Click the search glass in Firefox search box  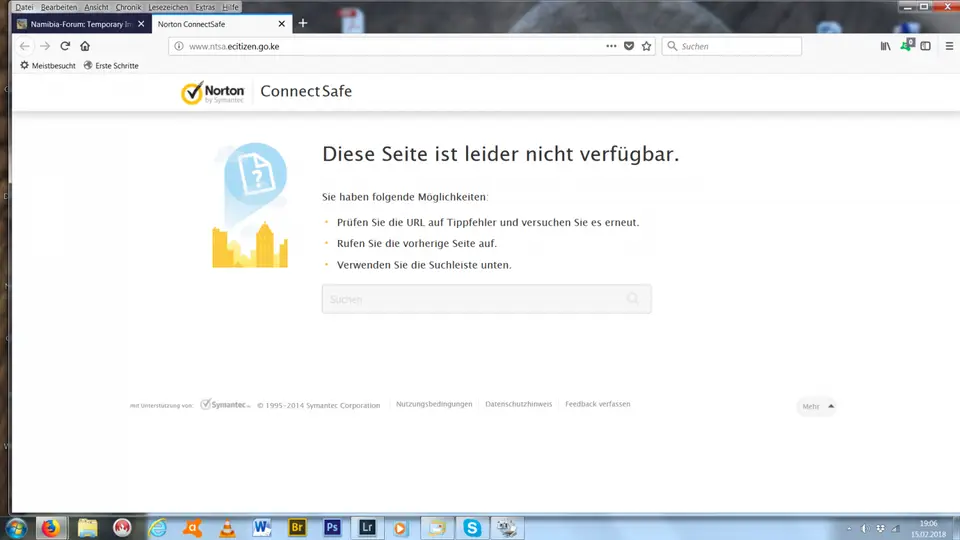(672, 46)
